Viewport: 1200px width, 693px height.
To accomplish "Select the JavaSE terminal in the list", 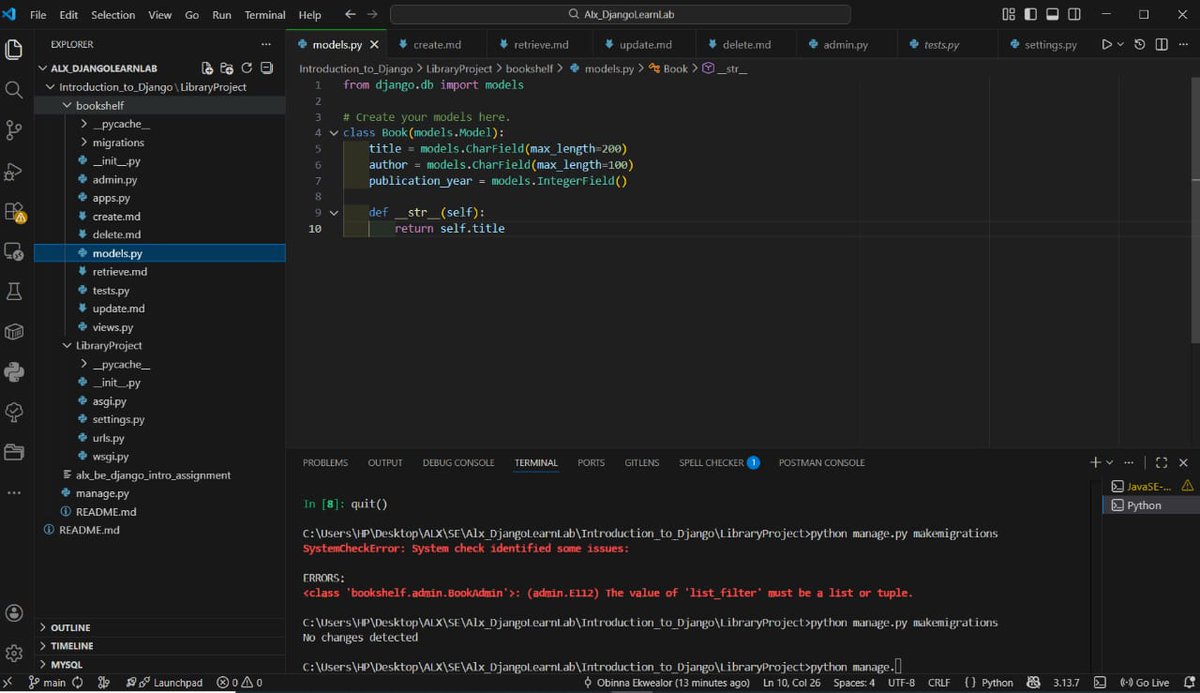I will (1150, 486).
